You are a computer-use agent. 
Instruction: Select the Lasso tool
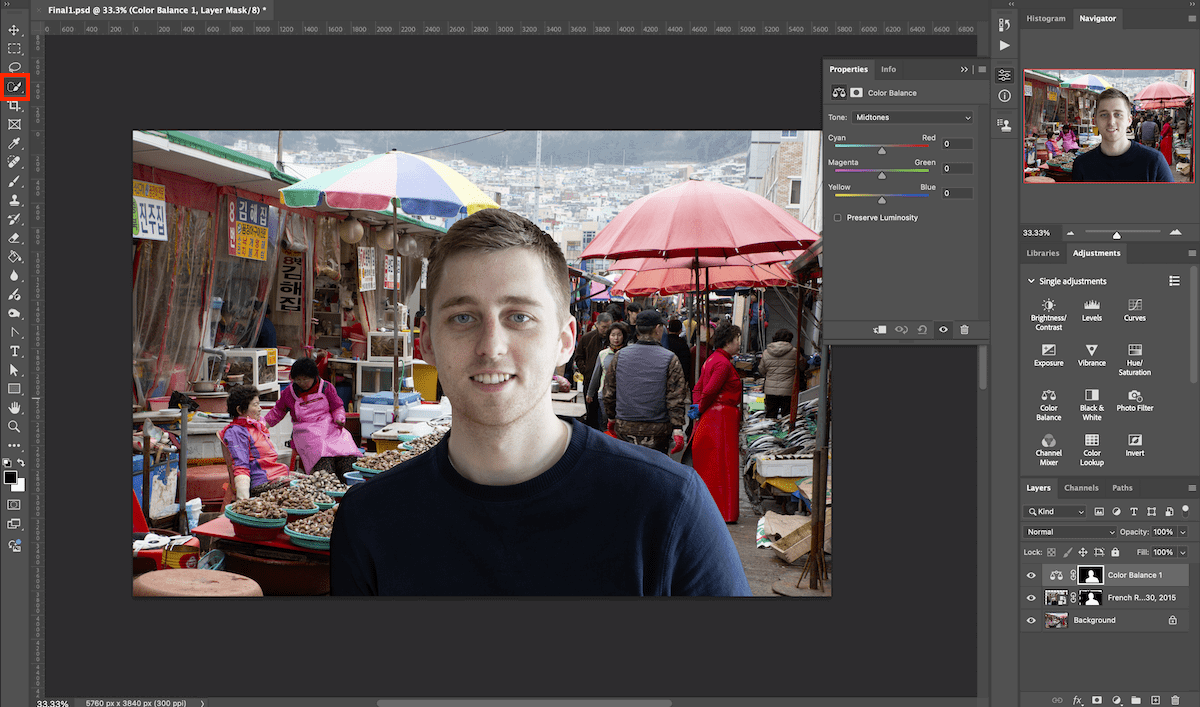coord(14,67)
